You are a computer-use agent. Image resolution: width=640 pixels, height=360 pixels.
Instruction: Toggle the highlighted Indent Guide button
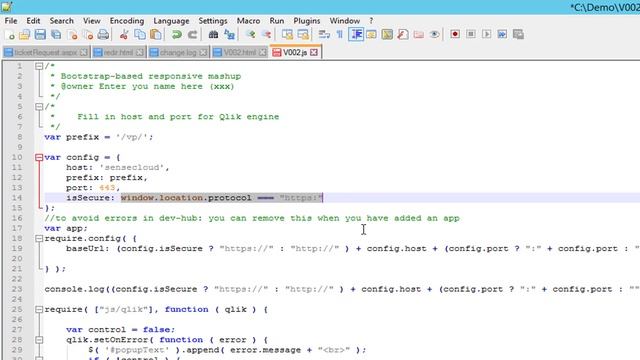coord(356,35)
